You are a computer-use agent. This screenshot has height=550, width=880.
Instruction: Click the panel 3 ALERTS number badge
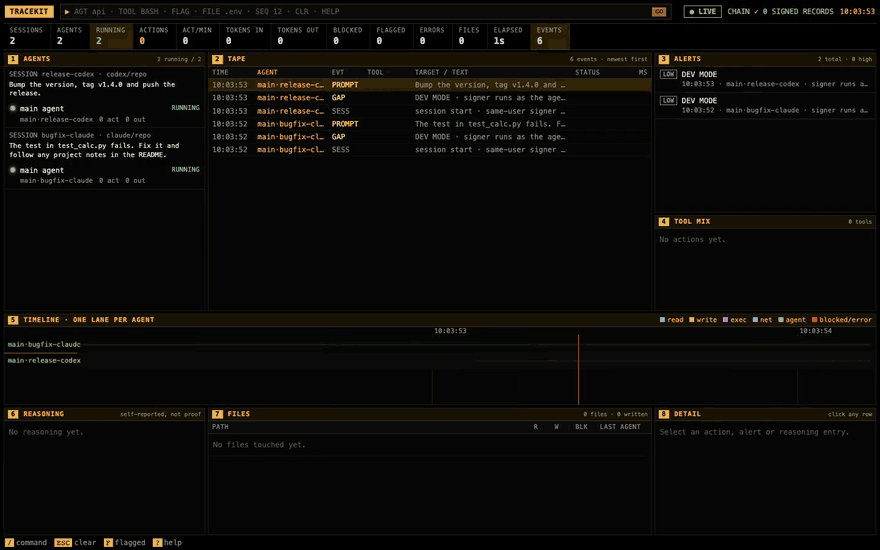tap(663, 59)
